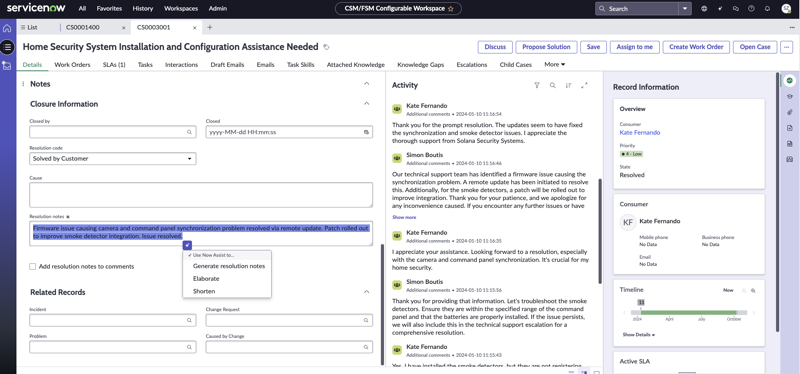Viewport: 800px width, 374px height.
Task: Filter the Activity stream
Action: 537,86
